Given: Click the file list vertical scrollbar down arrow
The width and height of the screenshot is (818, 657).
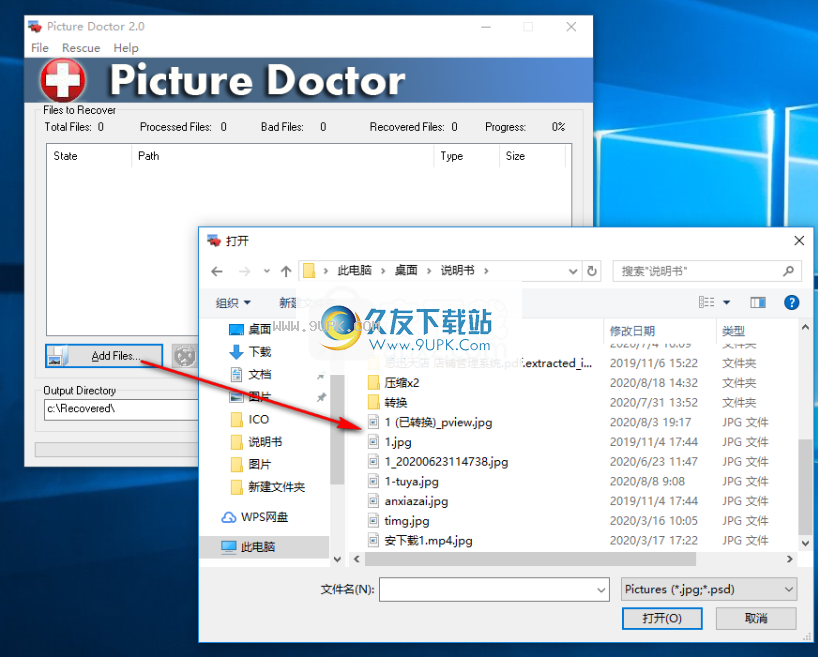Looking at the screenshot, I should pos(805,543).
